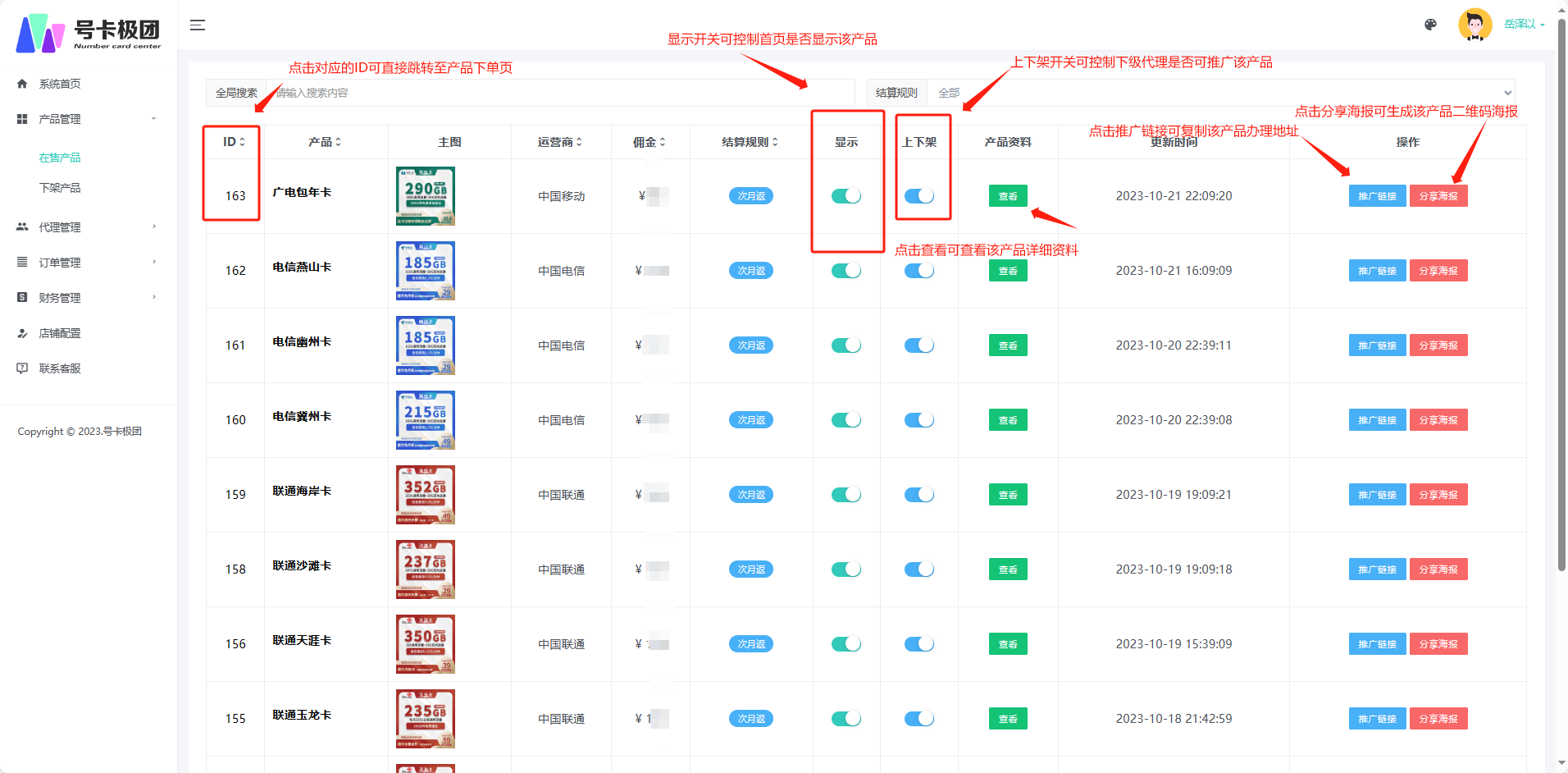Screen dimensions: 1568x773
Task: Toggle 显示 switch for 联通沙滩卡
Action: [x=846, y=569]
